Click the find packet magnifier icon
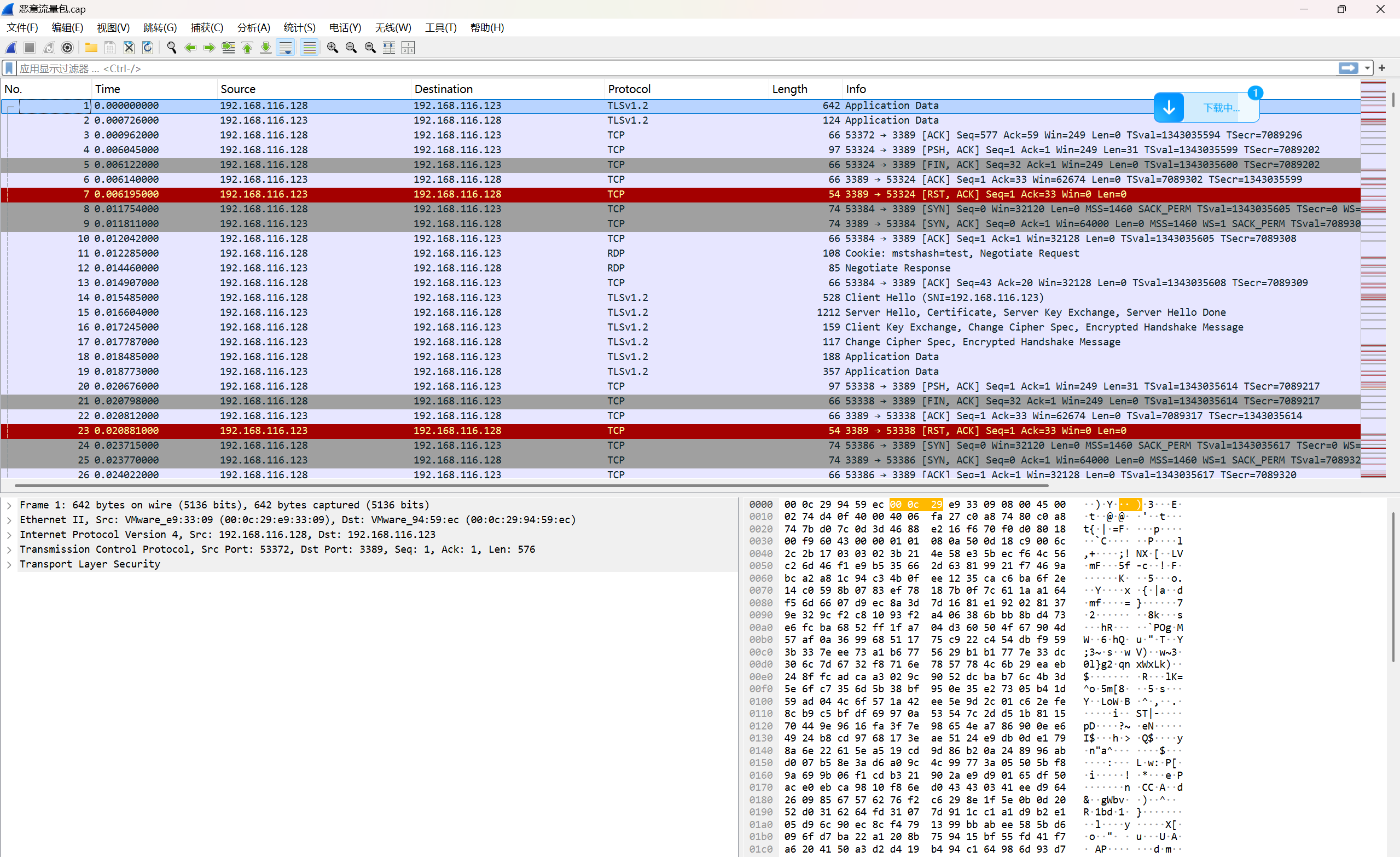The image size is (1400, 857). click(172, 48)
